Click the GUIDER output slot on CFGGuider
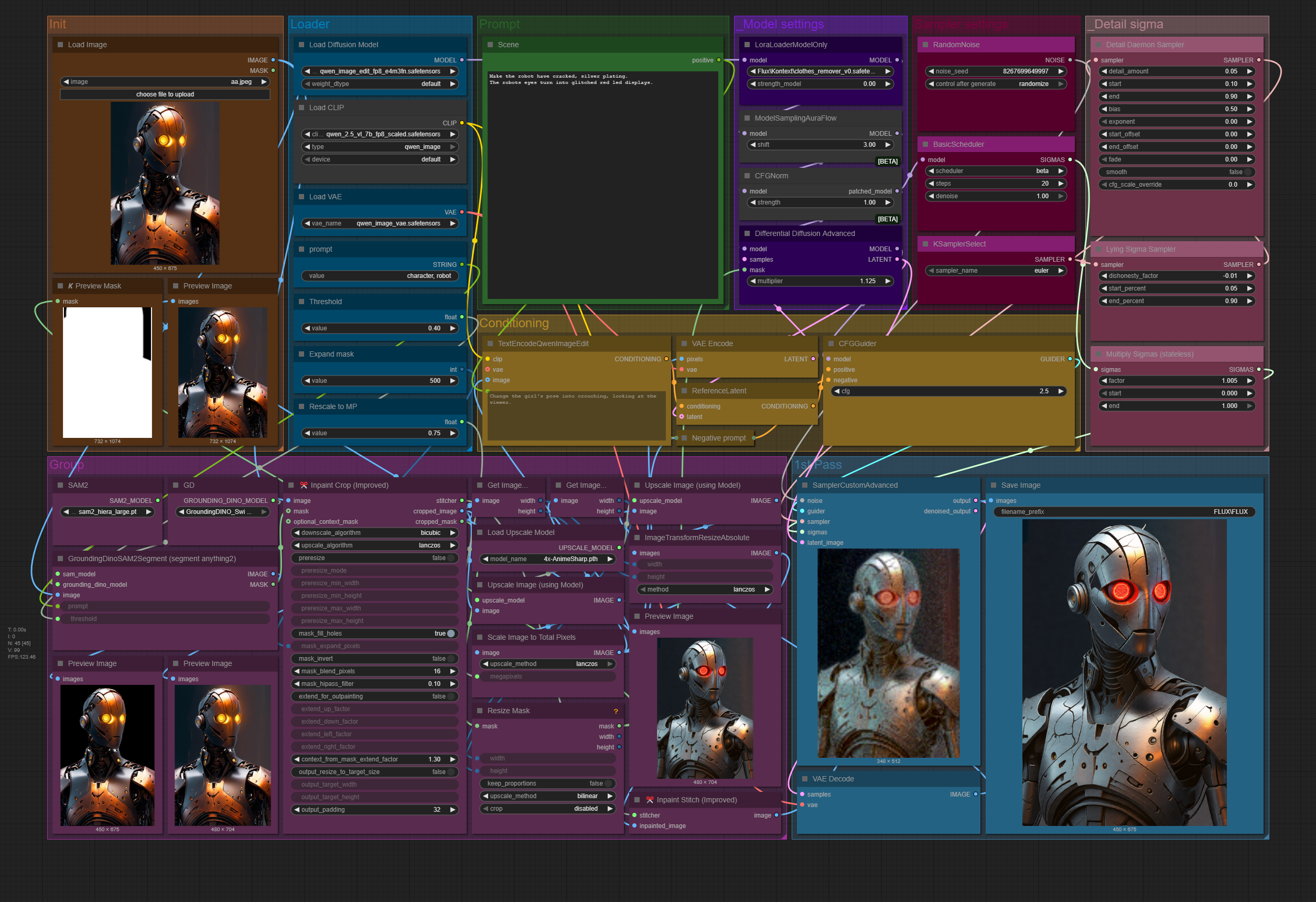Screen dimensions: 1316x902 tap(1070, 359)
